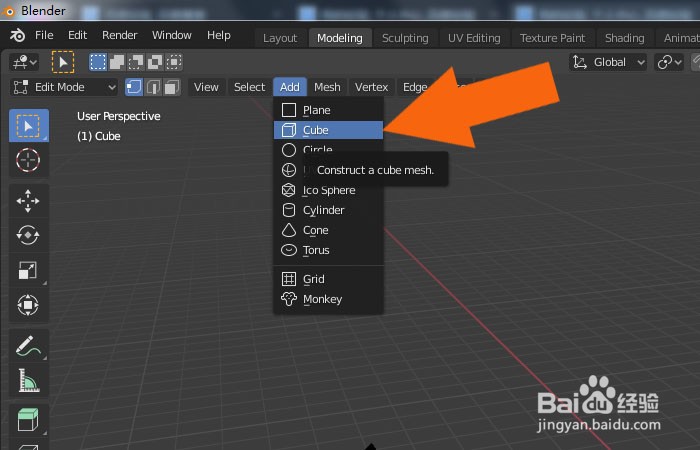Choose Set new selection mode icon
700x450 pixels.
[x=98, y=62]
